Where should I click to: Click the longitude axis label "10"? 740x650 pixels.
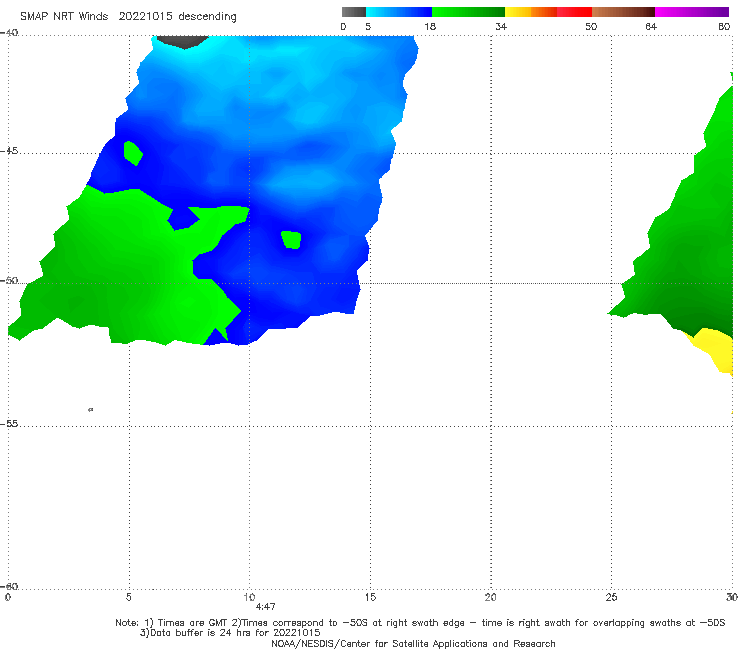(x=249, y=597)
